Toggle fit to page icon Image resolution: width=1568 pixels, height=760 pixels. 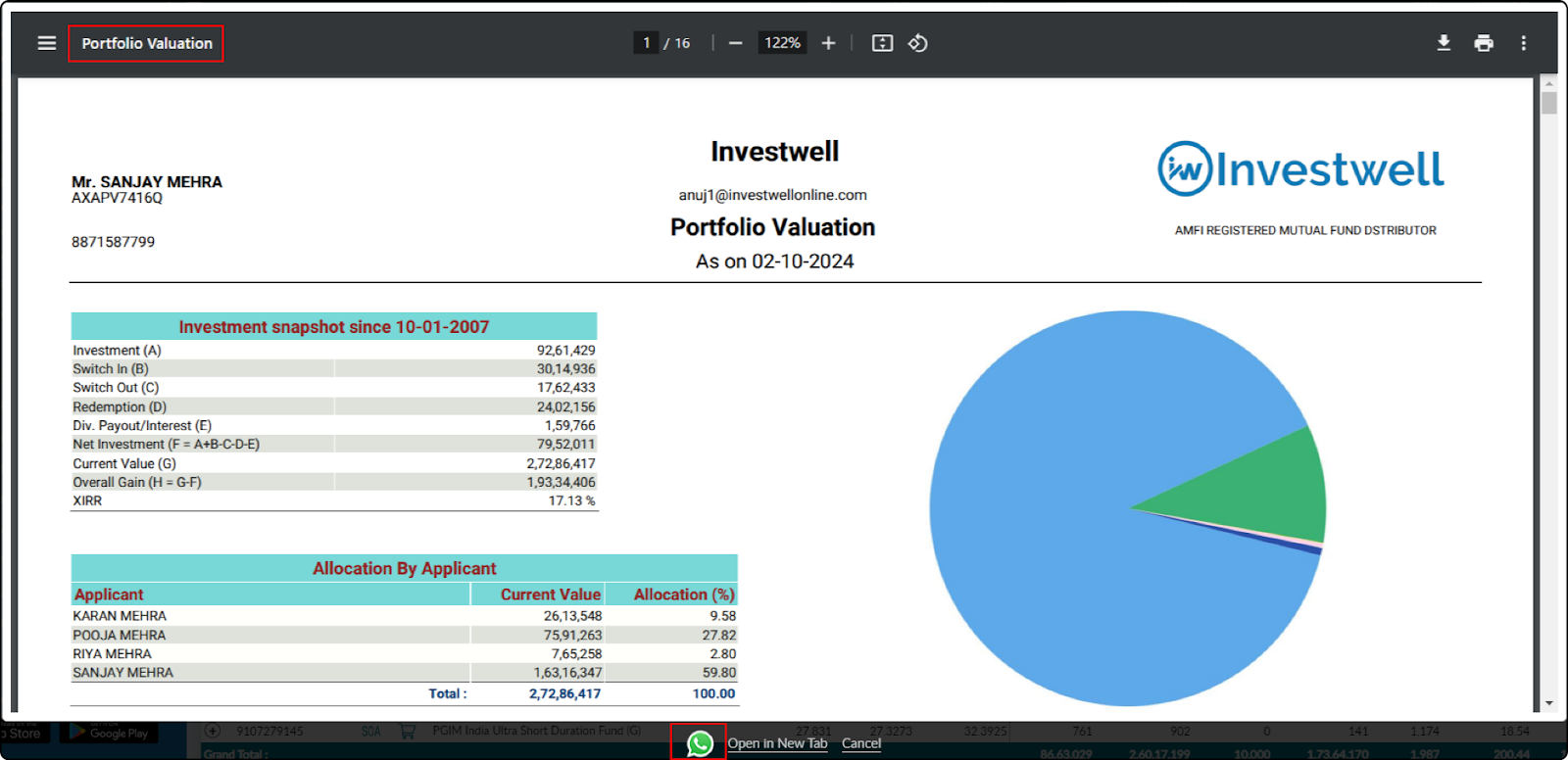882,43
